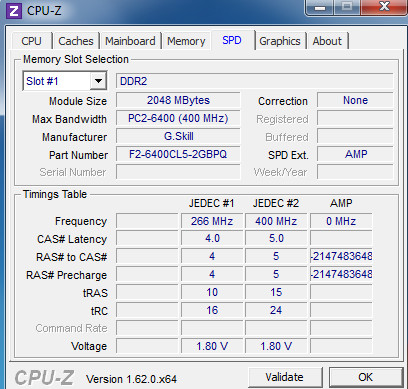Click the DDR2 memory type field
Image resolution: width=408 pixels, height=389 pixels.
tap(255, 81)
